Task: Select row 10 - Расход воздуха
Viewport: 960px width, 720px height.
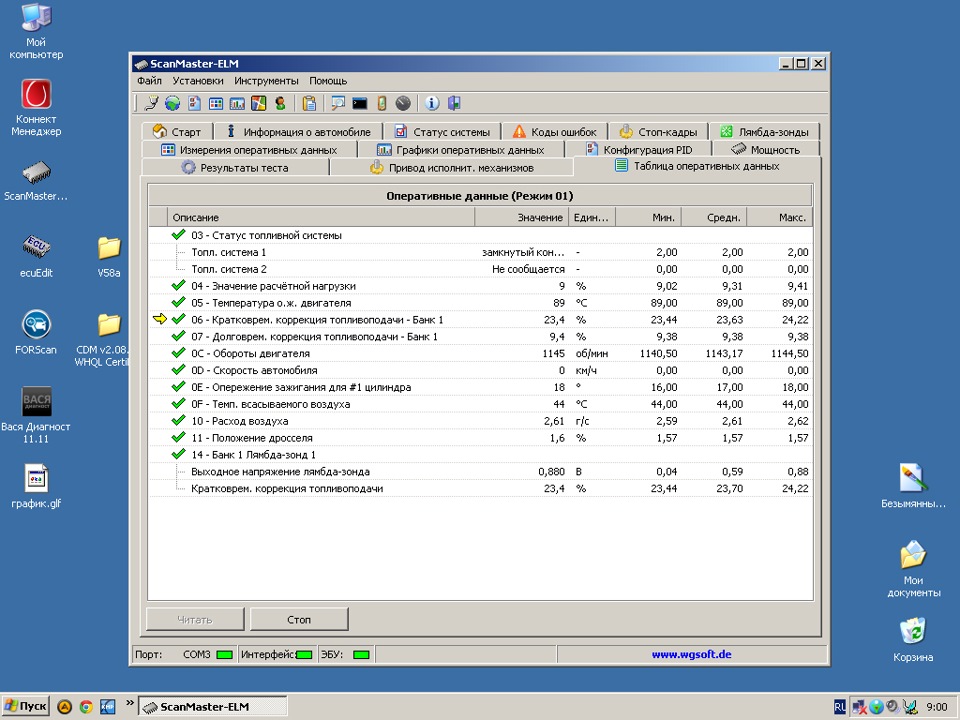Action: click(481, 421)
